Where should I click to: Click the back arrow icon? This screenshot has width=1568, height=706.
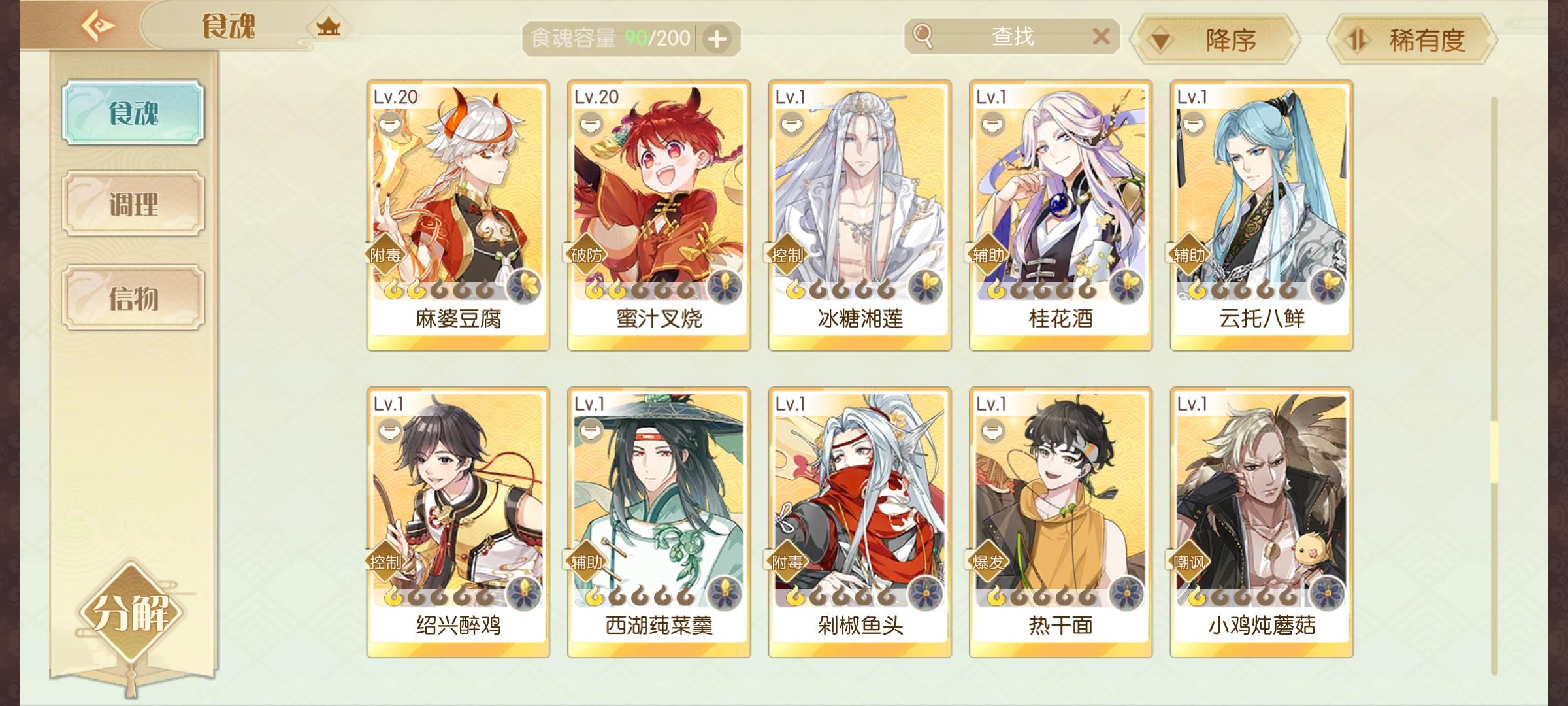click(98, 26)
